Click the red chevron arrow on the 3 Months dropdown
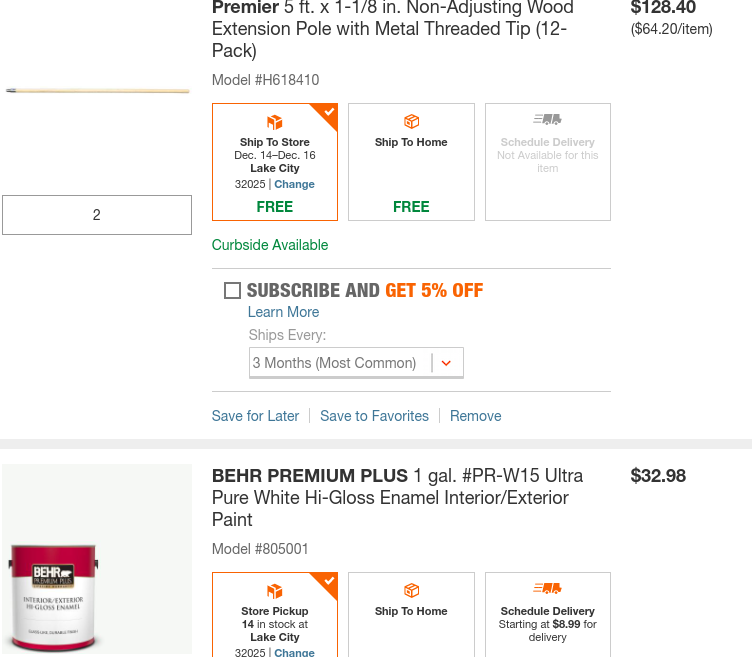The height and width of the screenshot is (657, 752). pos(446,363)
